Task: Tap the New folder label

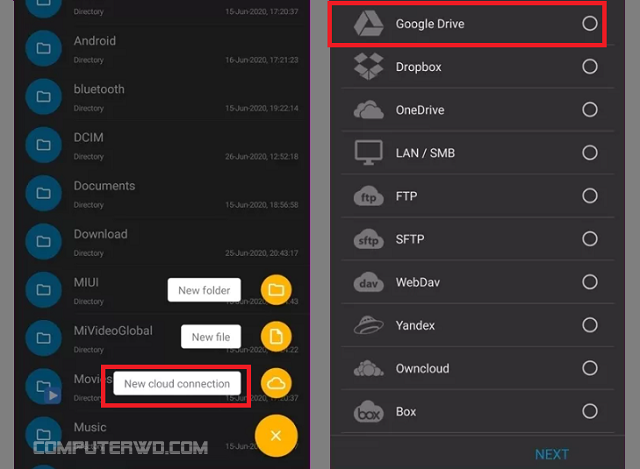Action: 204,290
